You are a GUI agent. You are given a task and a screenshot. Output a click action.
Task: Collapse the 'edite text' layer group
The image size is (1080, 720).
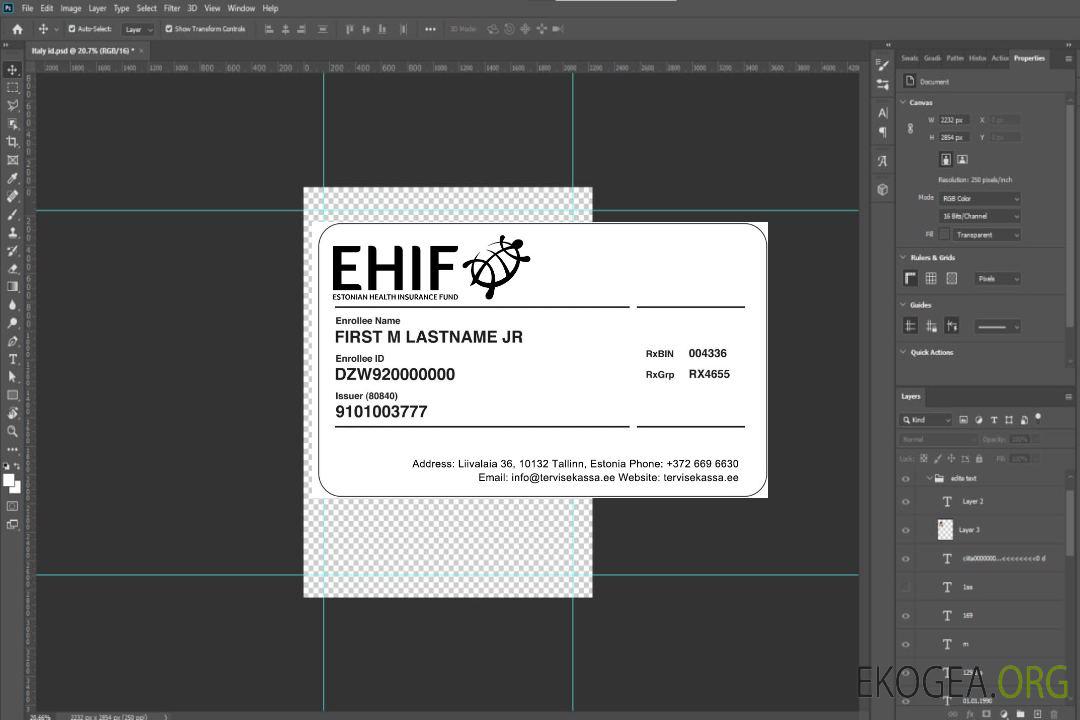point(928,478)
